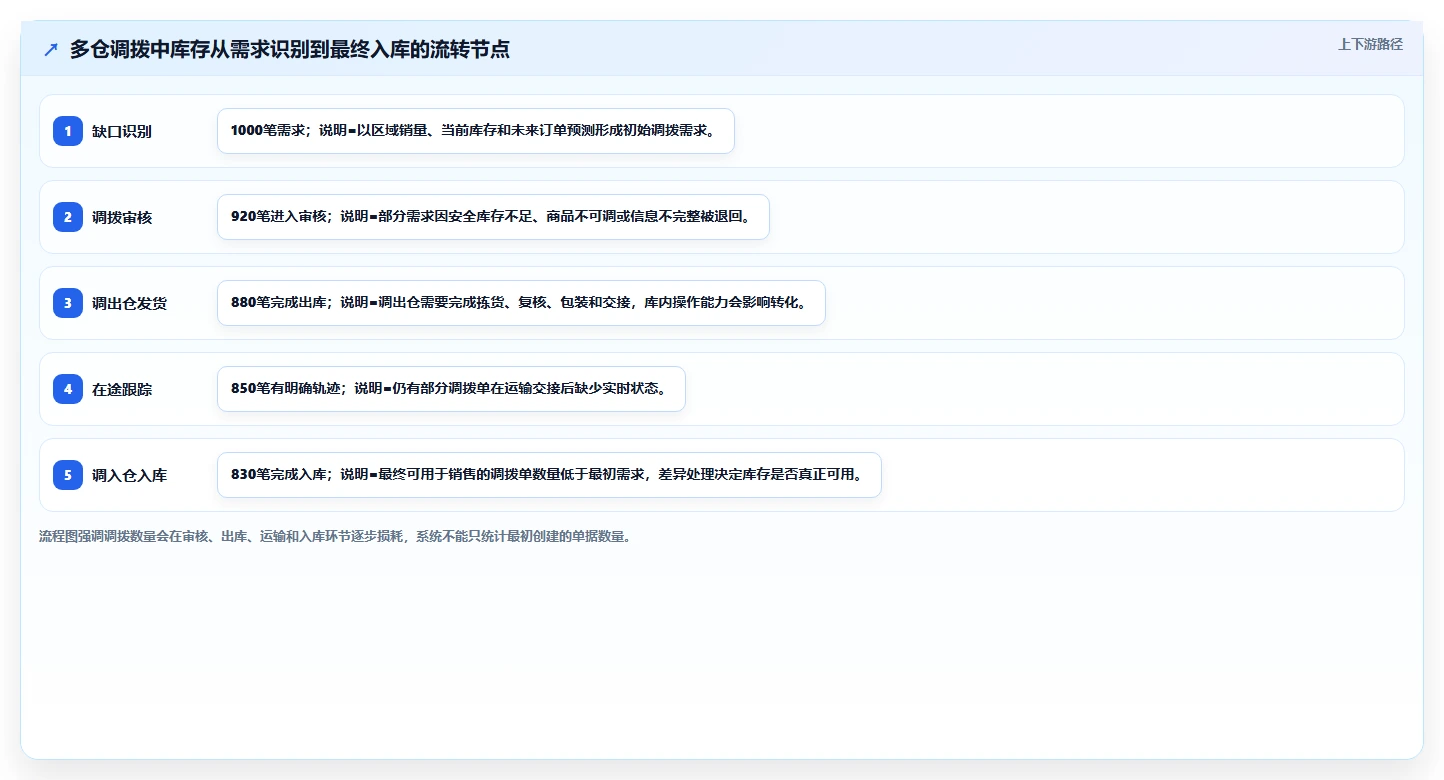Select the 调入仓入库 step label
The image size is (1444, 780).
tap(129, 476)
